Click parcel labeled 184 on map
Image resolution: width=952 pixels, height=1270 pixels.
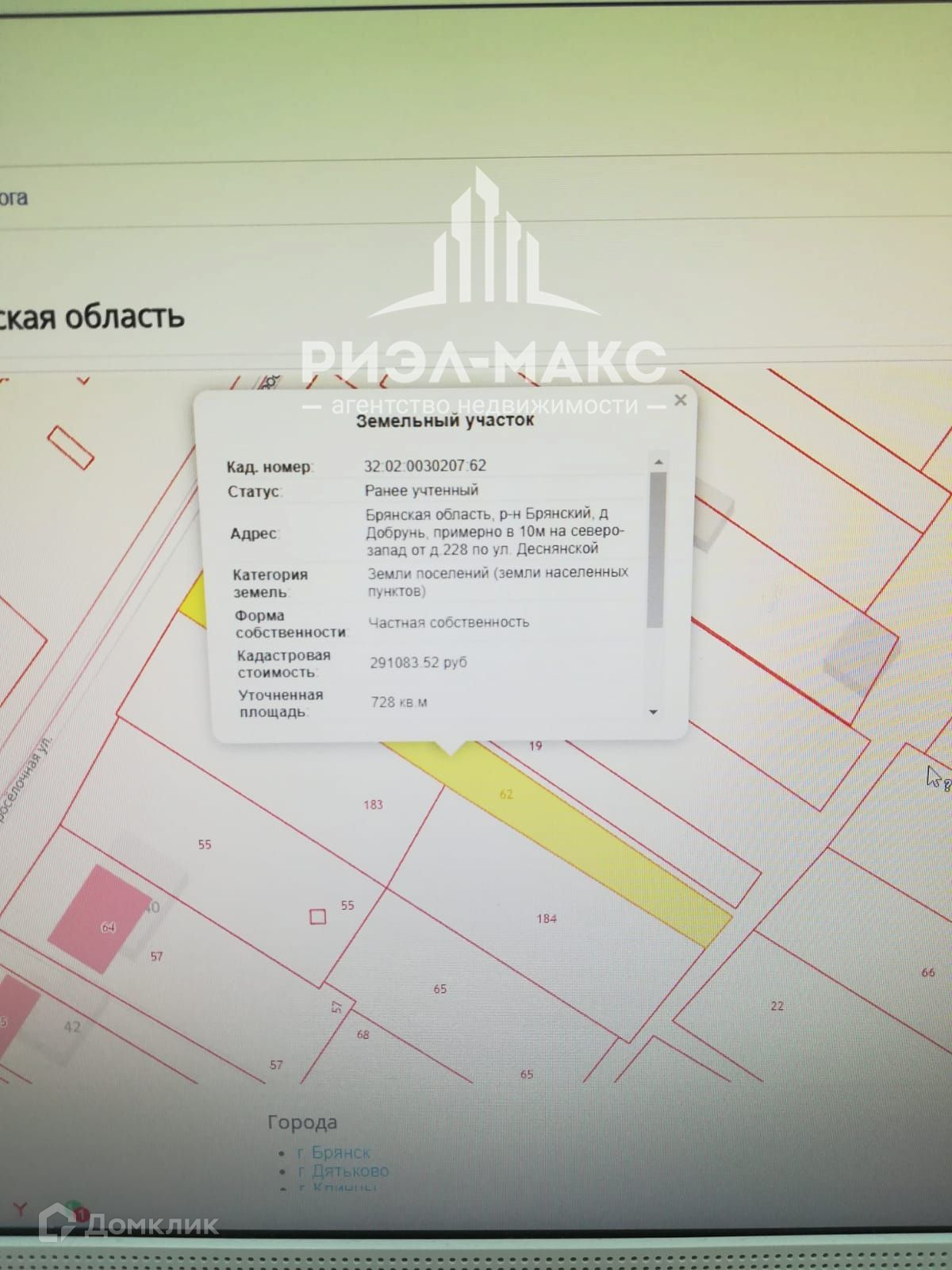(547, 918)
